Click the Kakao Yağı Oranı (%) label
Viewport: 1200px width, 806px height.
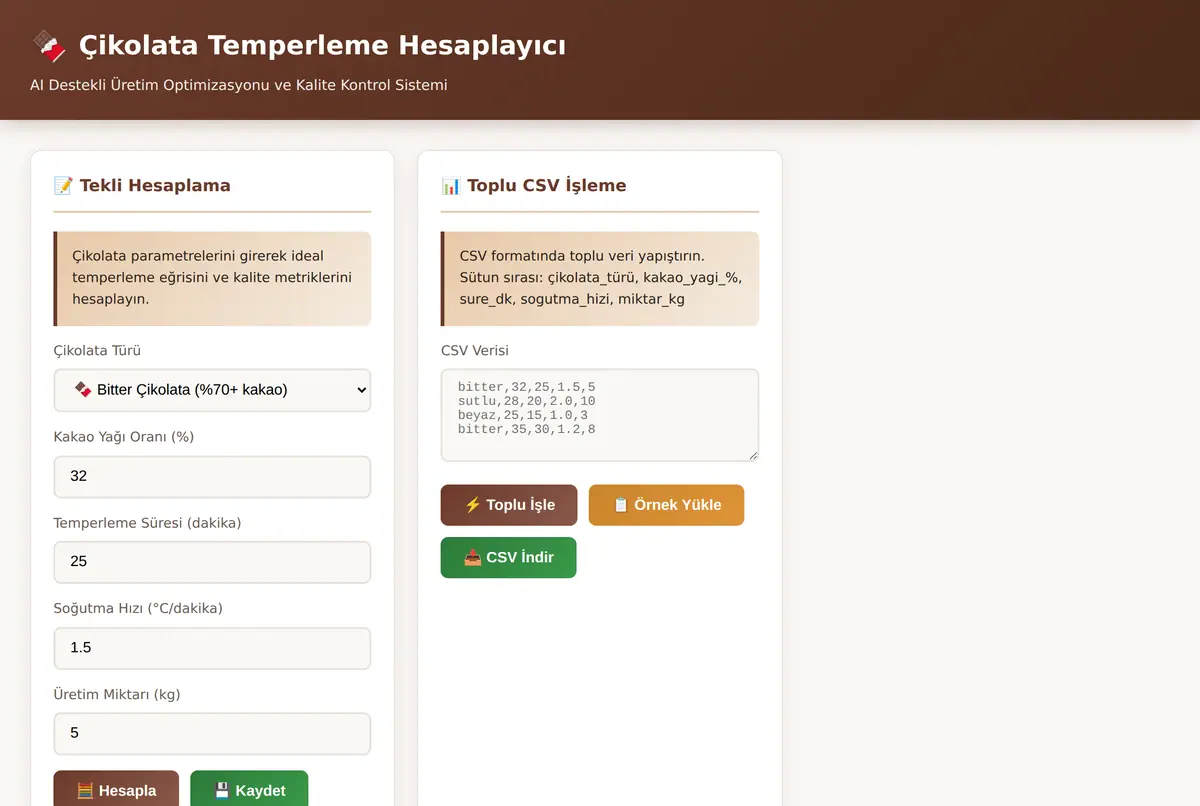pyautogui.click(x=122, y=437)
